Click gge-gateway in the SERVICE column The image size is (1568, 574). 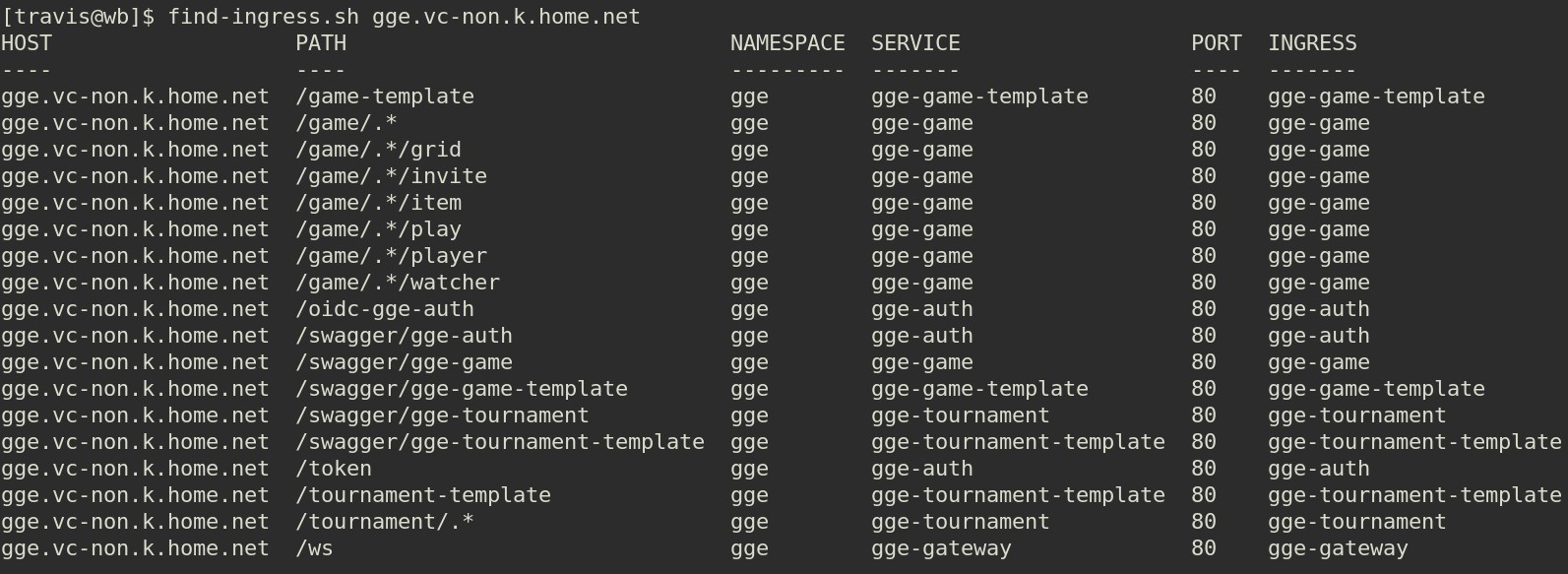(941, 548)
